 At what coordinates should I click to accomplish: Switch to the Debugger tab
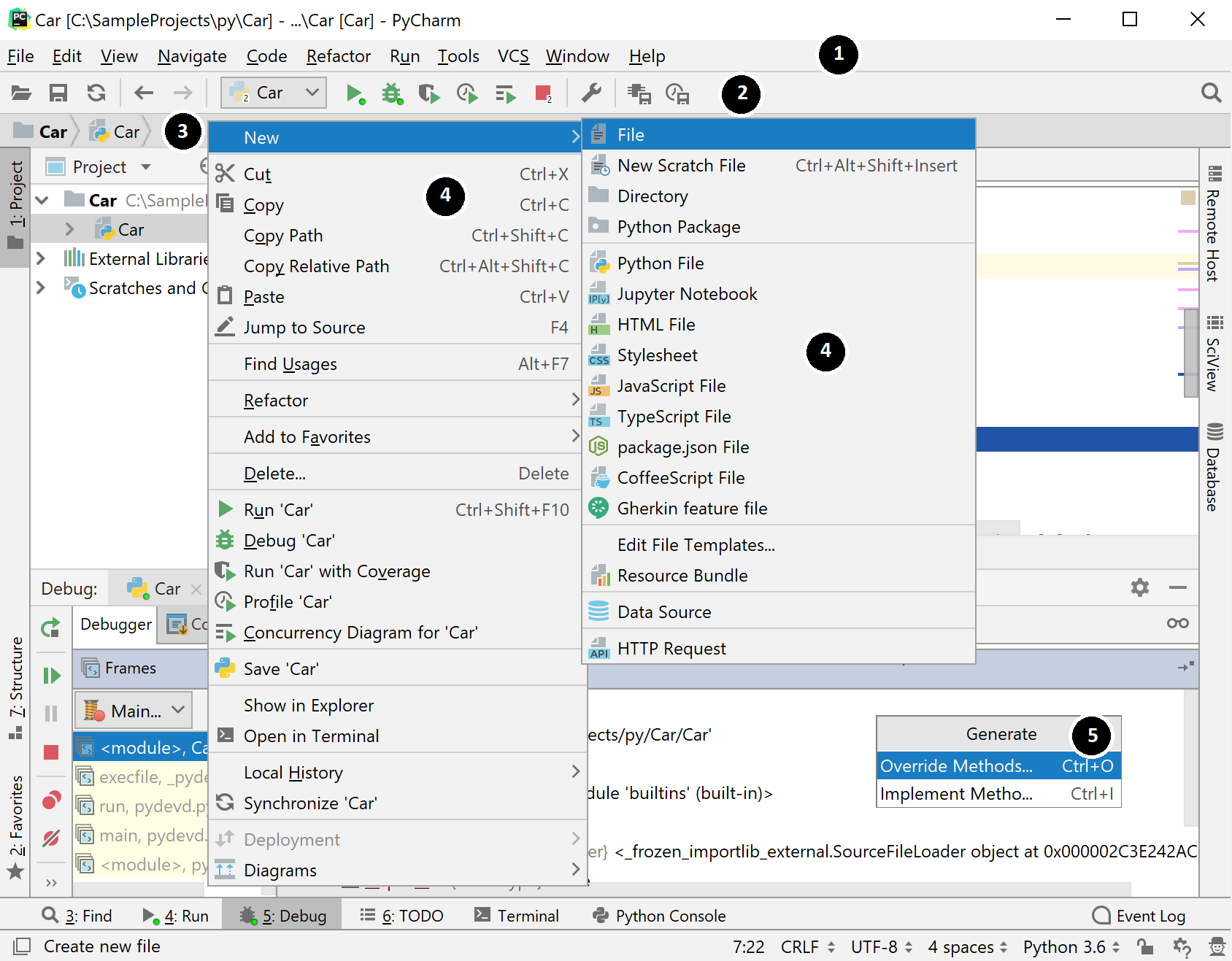(x=116, y=625)
